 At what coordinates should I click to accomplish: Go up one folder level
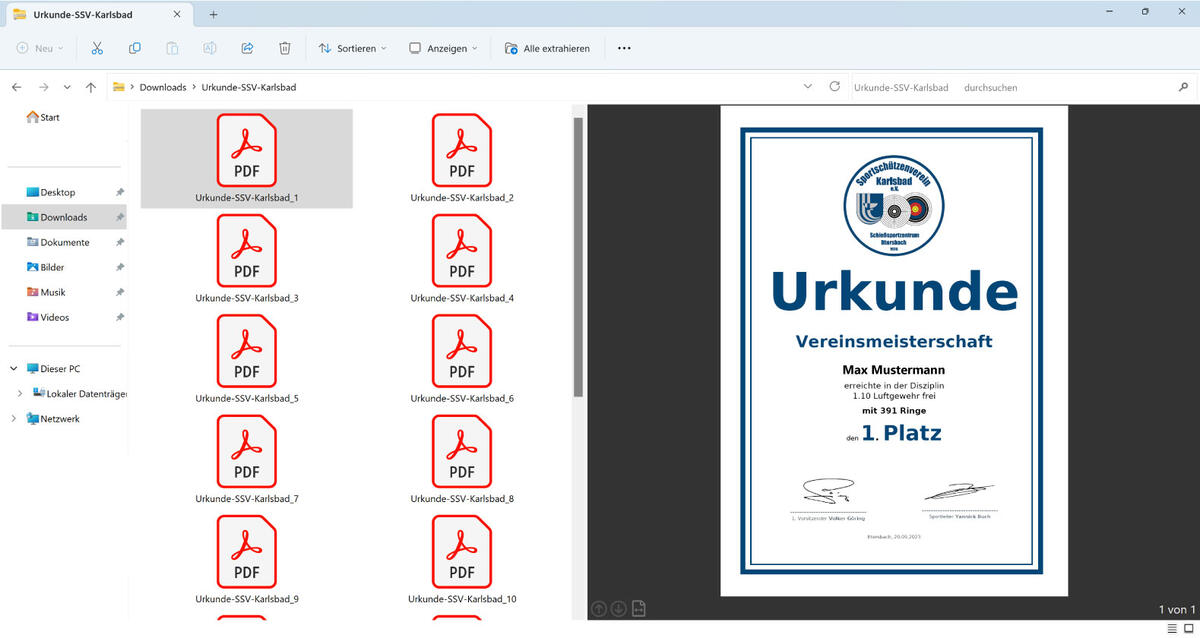[x=91, y=87]
